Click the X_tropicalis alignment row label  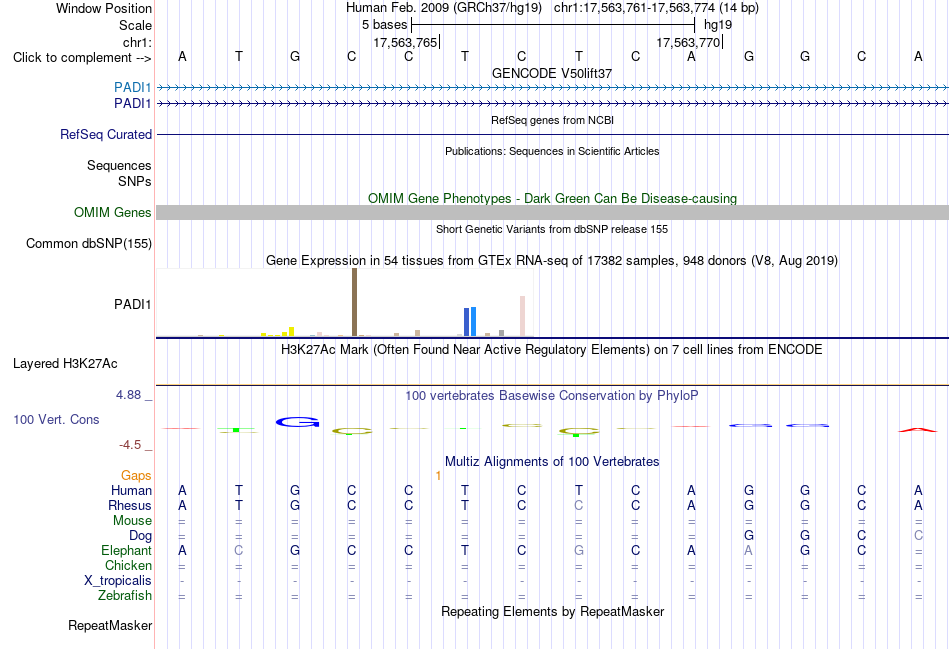pos(118,581)
